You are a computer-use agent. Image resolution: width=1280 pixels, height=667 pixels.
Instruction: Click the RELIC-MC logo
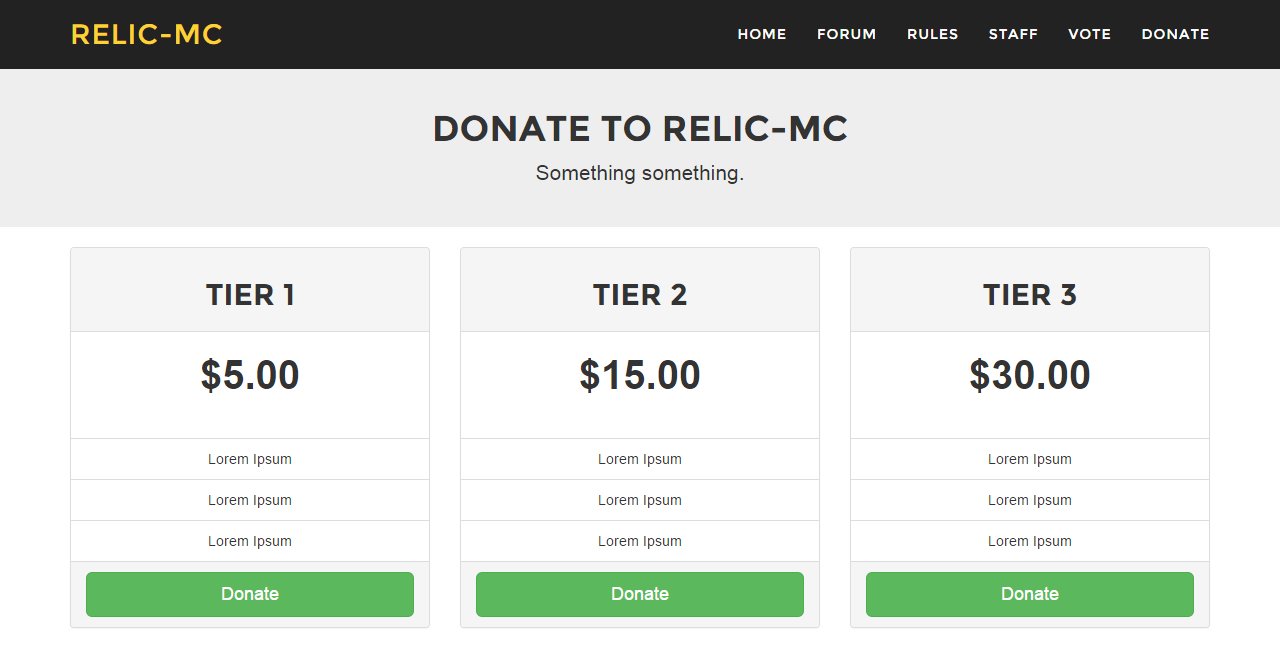[x=147, y=34]
